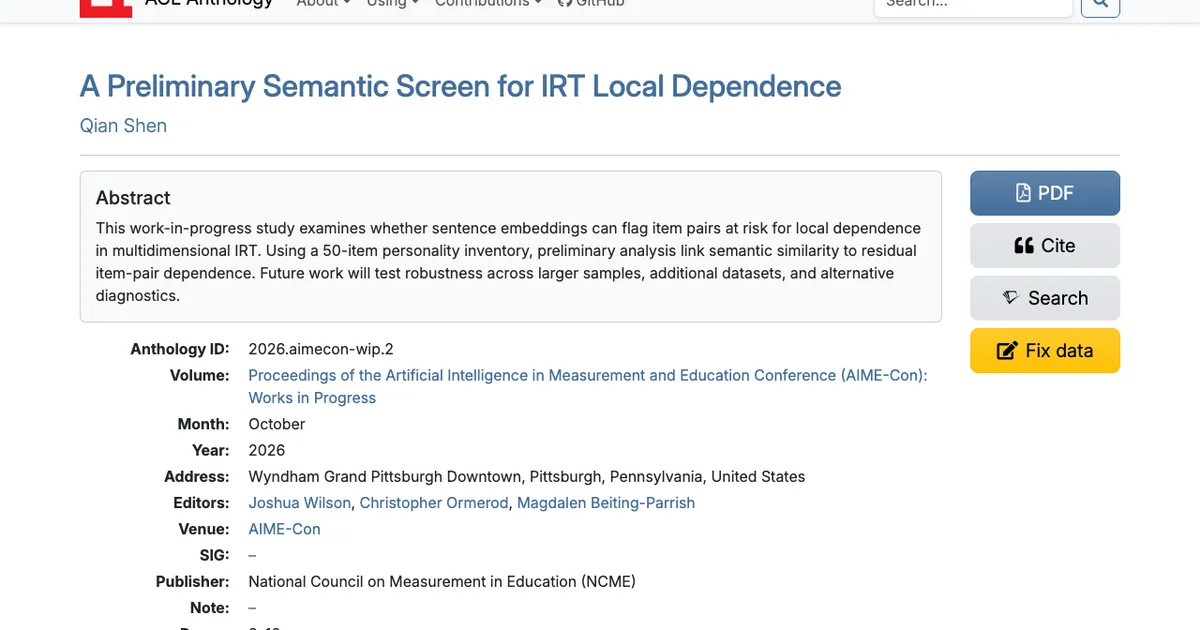This screenshot has width=1200, height=630.
Task: Click the Search text input field
Action: (973, 6)
